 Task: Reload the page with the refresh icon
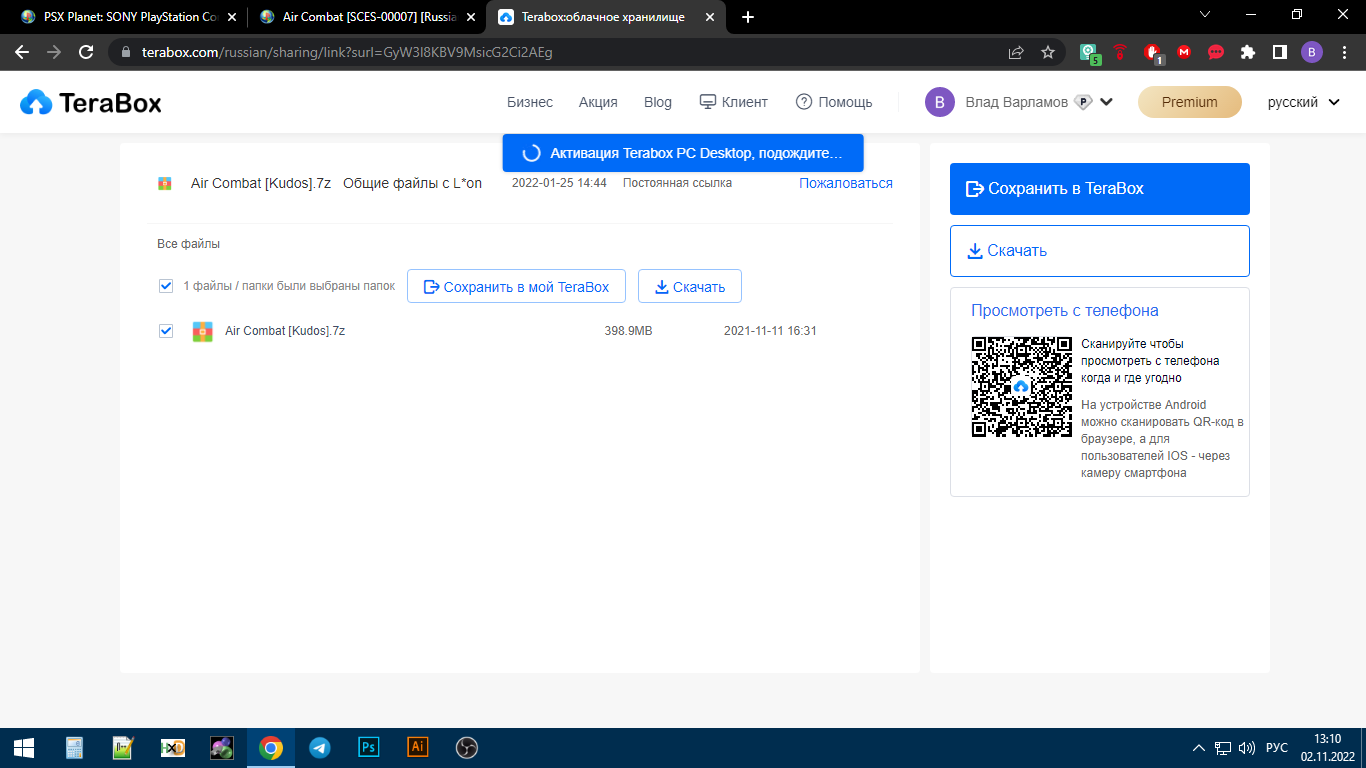pos(86,52)
